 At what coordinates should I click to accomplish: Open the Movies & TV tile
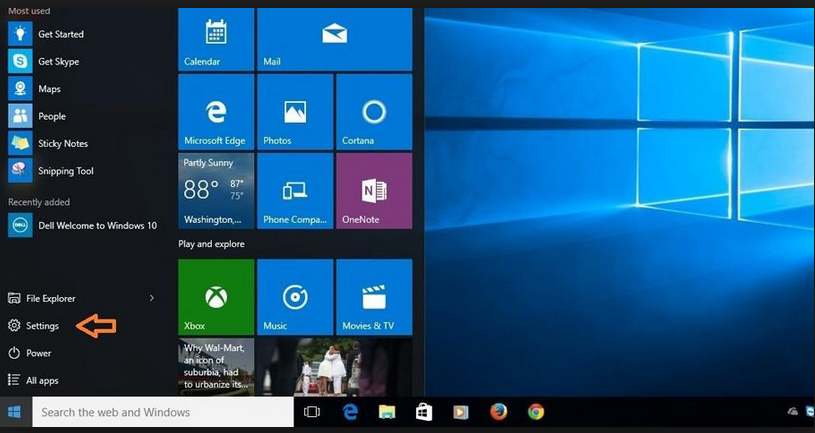(374, 297)
